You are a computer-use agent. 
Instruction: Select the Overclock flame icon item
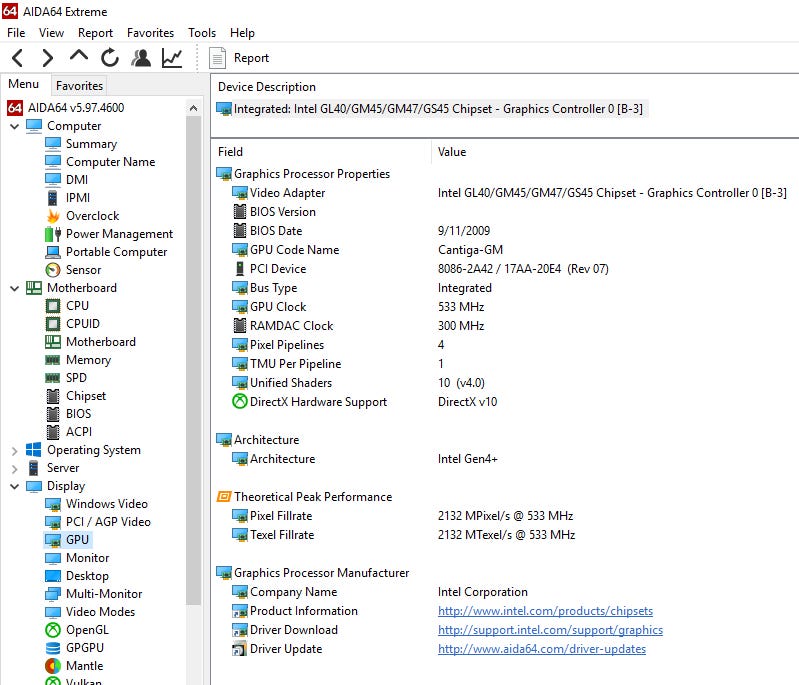click(x=91, y=216)
